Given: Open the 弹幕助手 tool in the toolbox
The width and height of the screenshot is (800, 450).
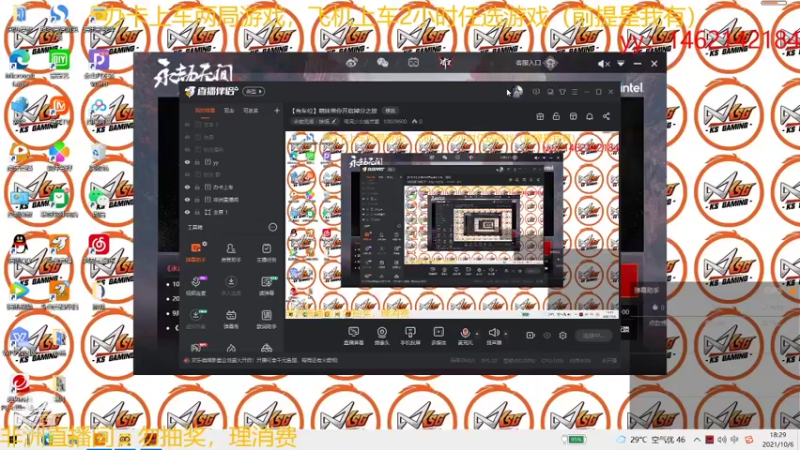Looking at the screenshot, I should (x=195, y=252).
